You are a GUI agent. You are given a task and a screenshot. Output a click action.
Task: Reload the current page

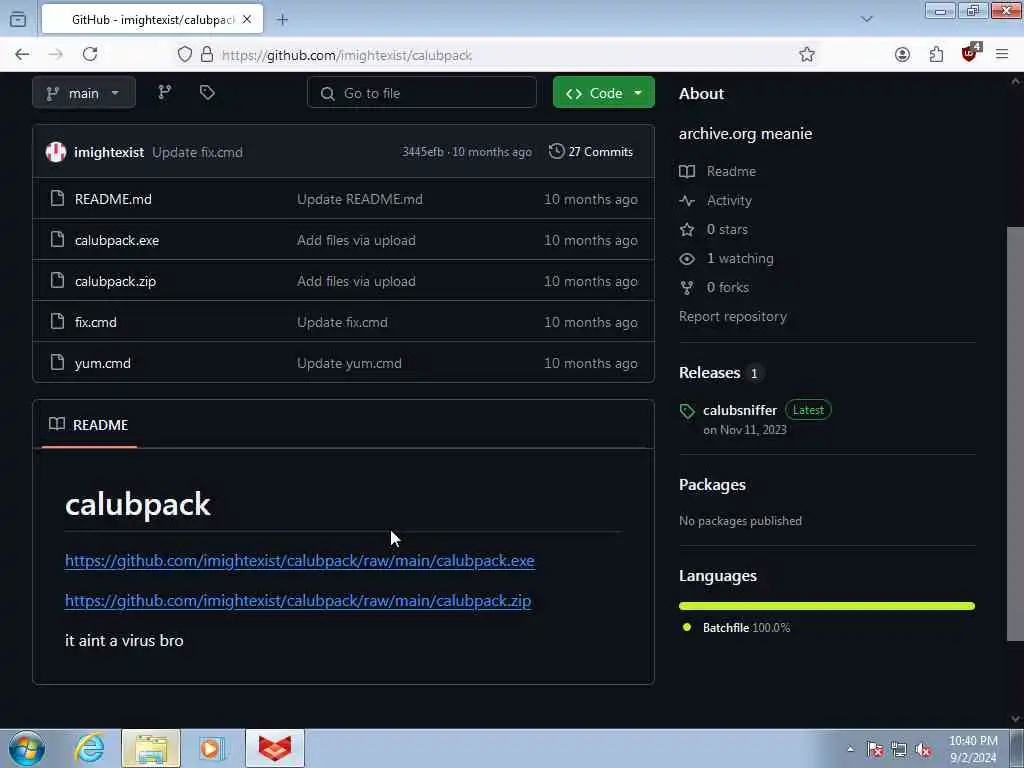[x=90, y=54]
